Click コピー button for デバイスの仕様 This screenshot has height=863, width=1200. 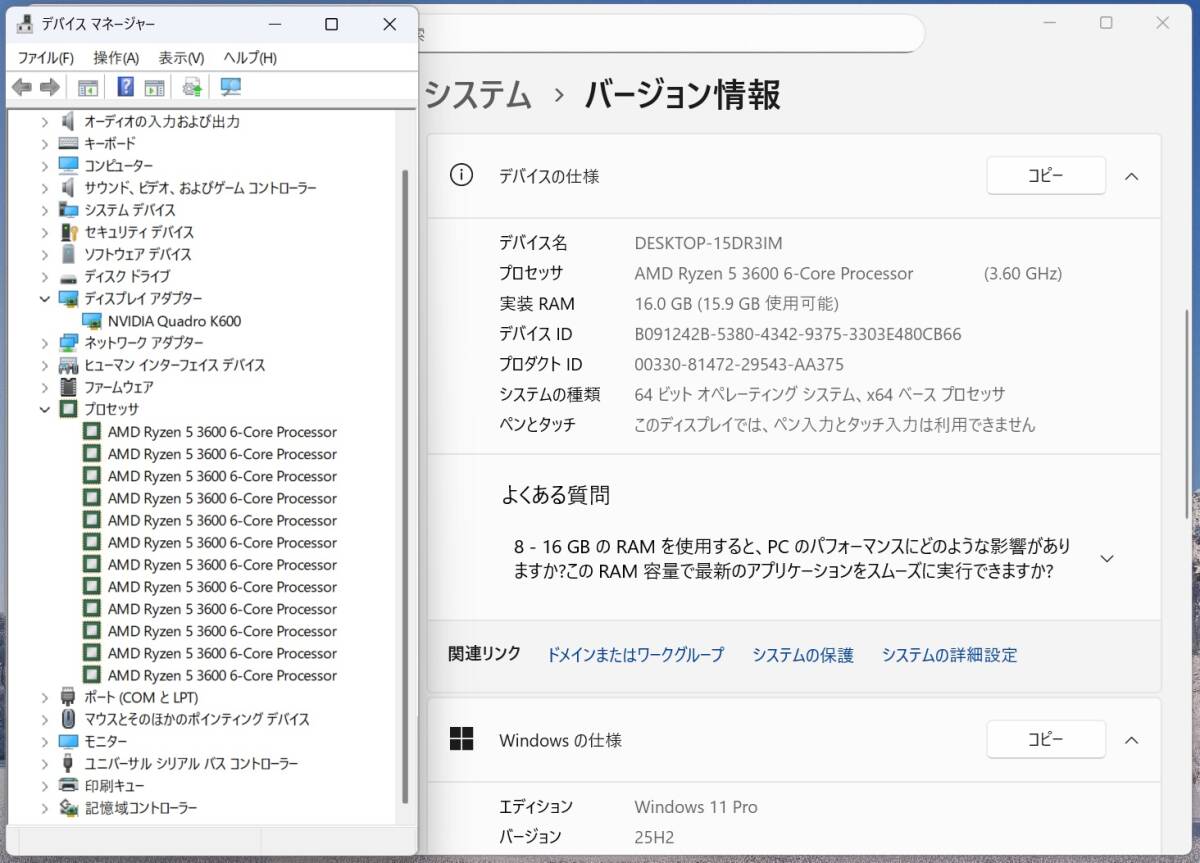(x=1045, y=176)
